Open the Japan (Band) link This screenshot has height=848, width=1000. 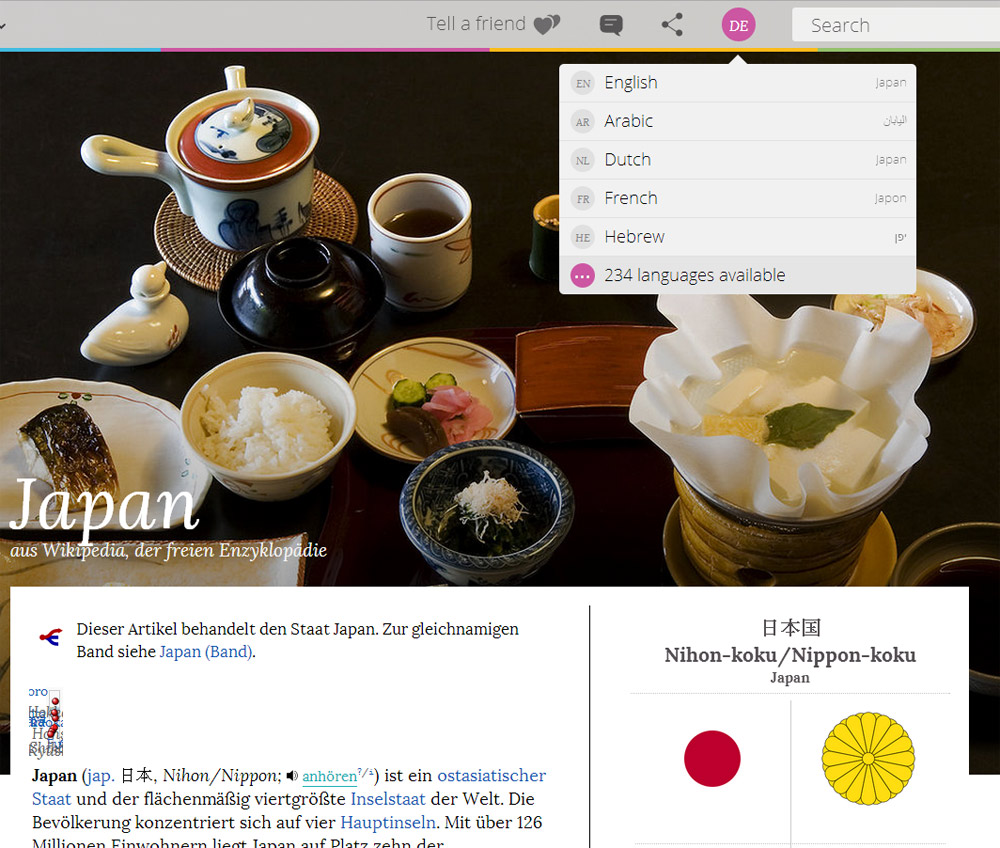(x=206, y=652)
